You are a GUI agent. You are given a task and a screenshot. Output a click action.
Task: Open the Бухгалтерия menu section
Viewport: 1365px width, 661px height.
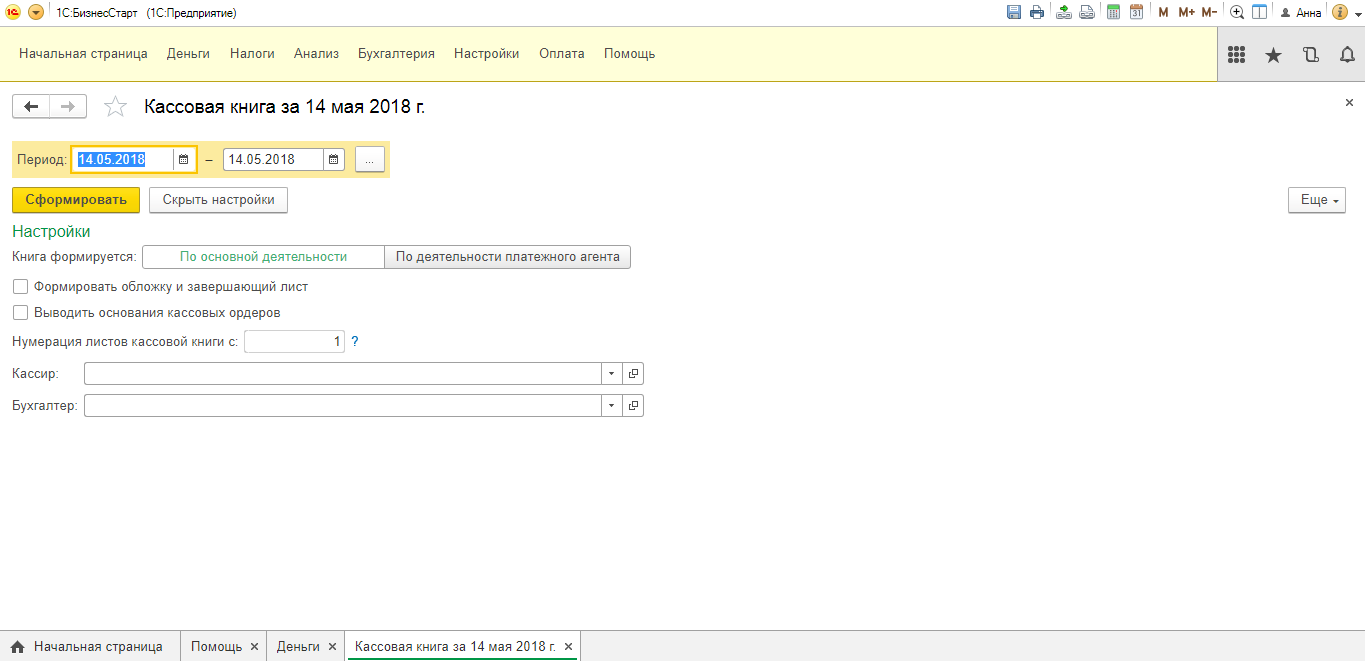pos(396,54)
